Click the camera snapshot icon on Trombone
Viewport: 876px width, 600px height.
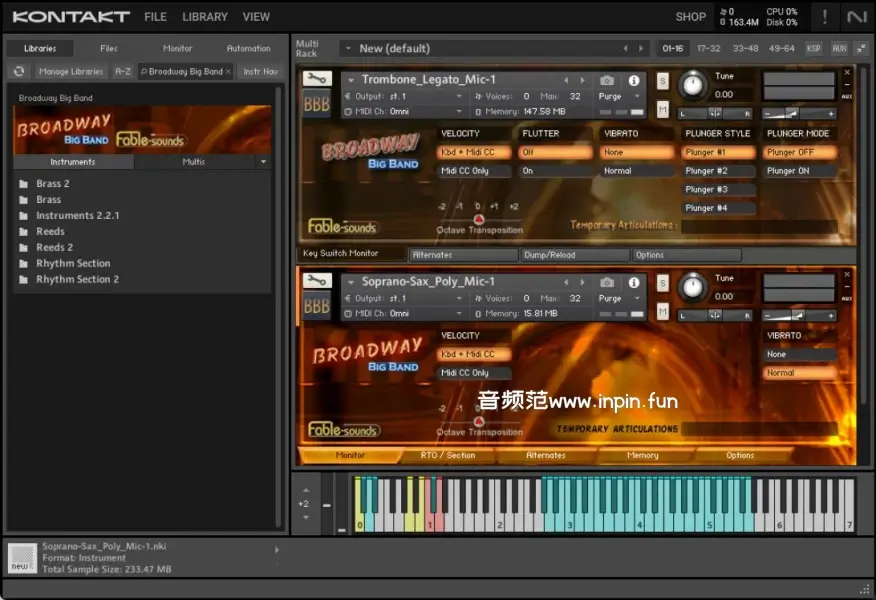[x=607, y=80]
